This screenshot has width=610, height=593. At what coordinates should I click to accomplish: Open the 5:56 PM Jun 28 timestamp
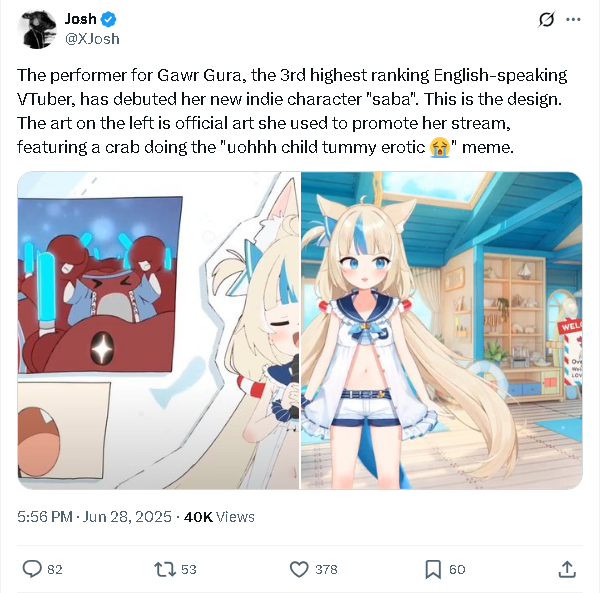(94, 517)
